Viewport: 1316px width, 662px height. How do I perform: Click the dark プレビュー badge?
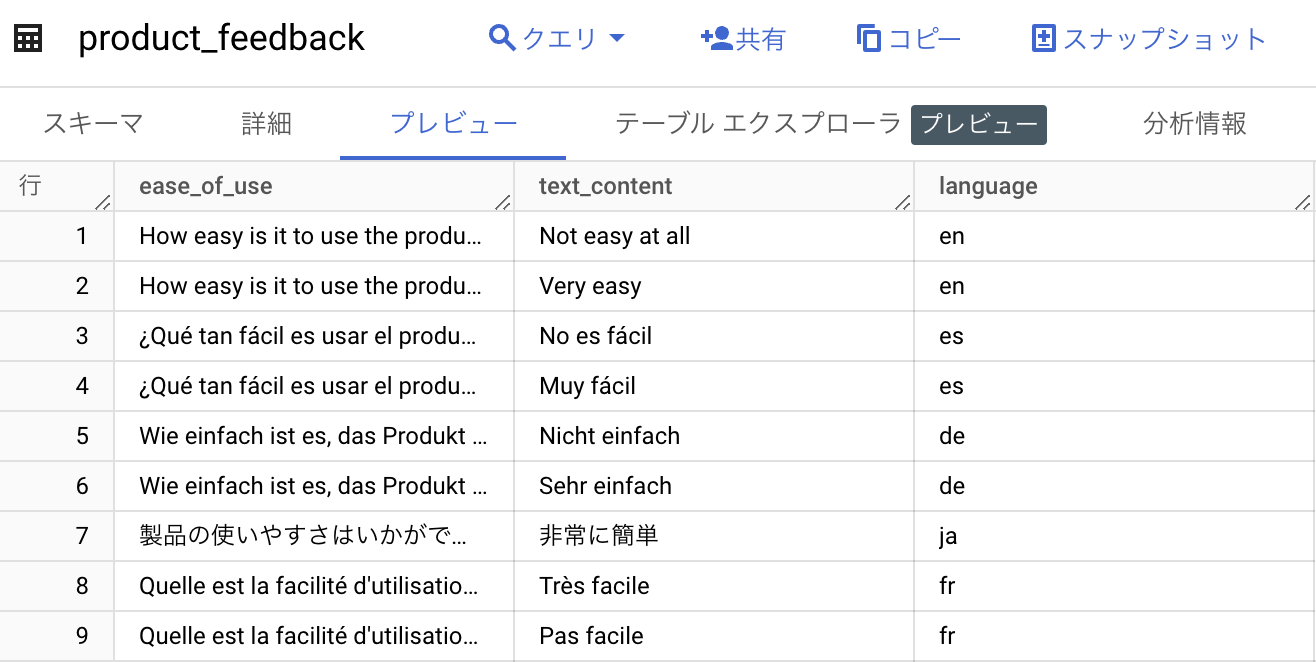tap(979, 125)
